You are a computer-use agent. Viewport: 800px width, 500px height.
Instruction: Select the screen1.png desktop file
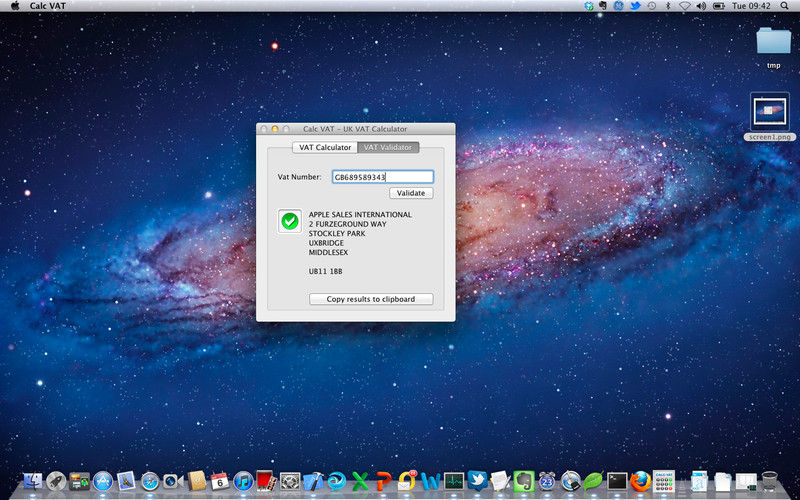[770, 111]
